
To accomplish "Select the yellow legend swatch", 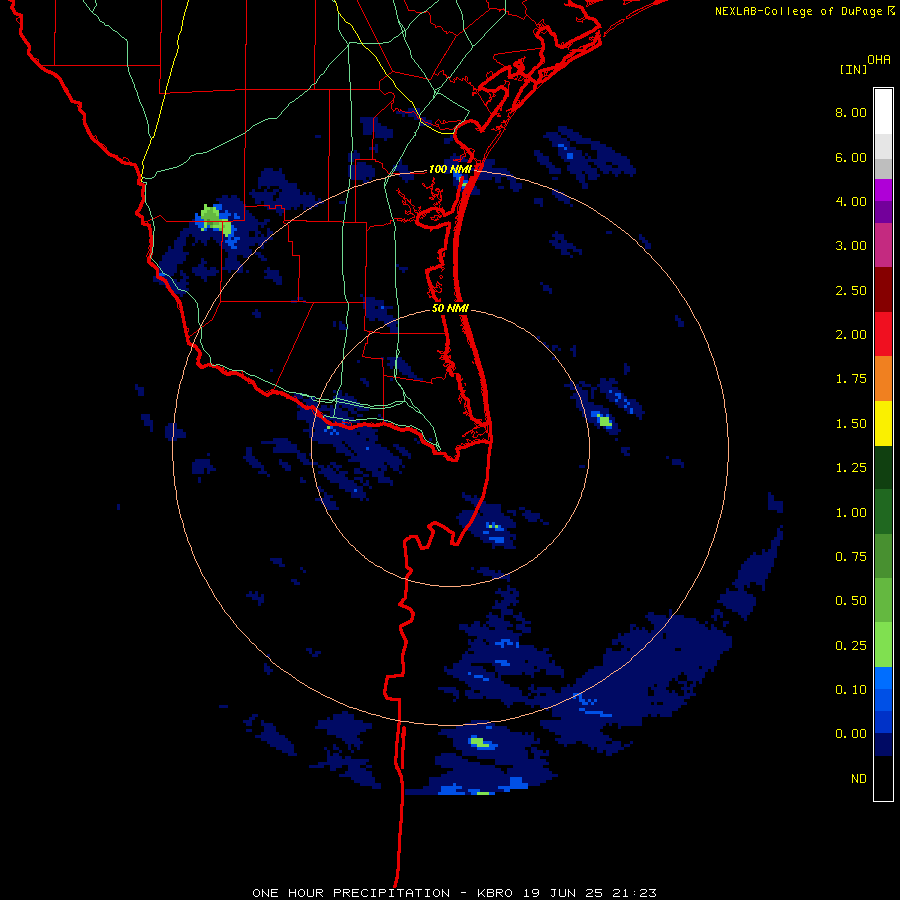I will pyautogui.click(x=883, y=423).
